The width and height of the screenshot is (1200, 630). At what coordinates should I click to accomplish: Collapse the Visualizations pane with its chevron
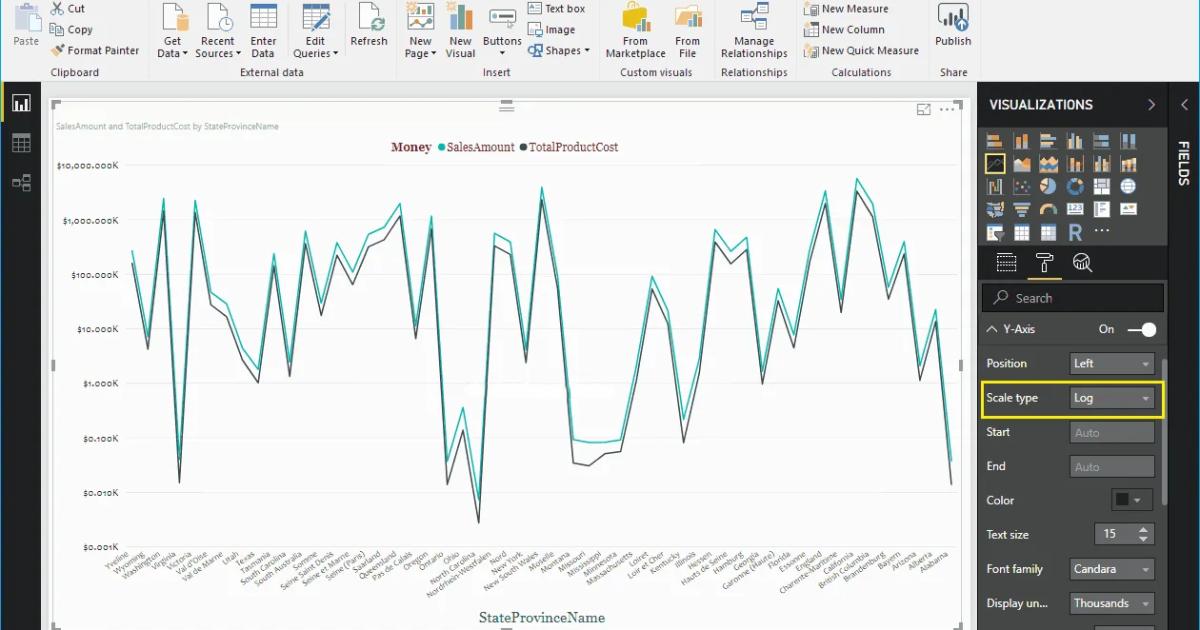click(1150, 104)
